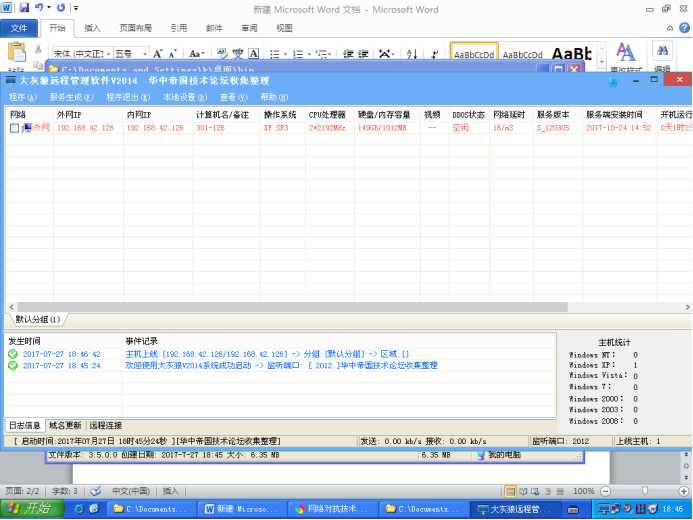
Task: Click the Word Help question mark icon
Action: [x=684, y=28]
